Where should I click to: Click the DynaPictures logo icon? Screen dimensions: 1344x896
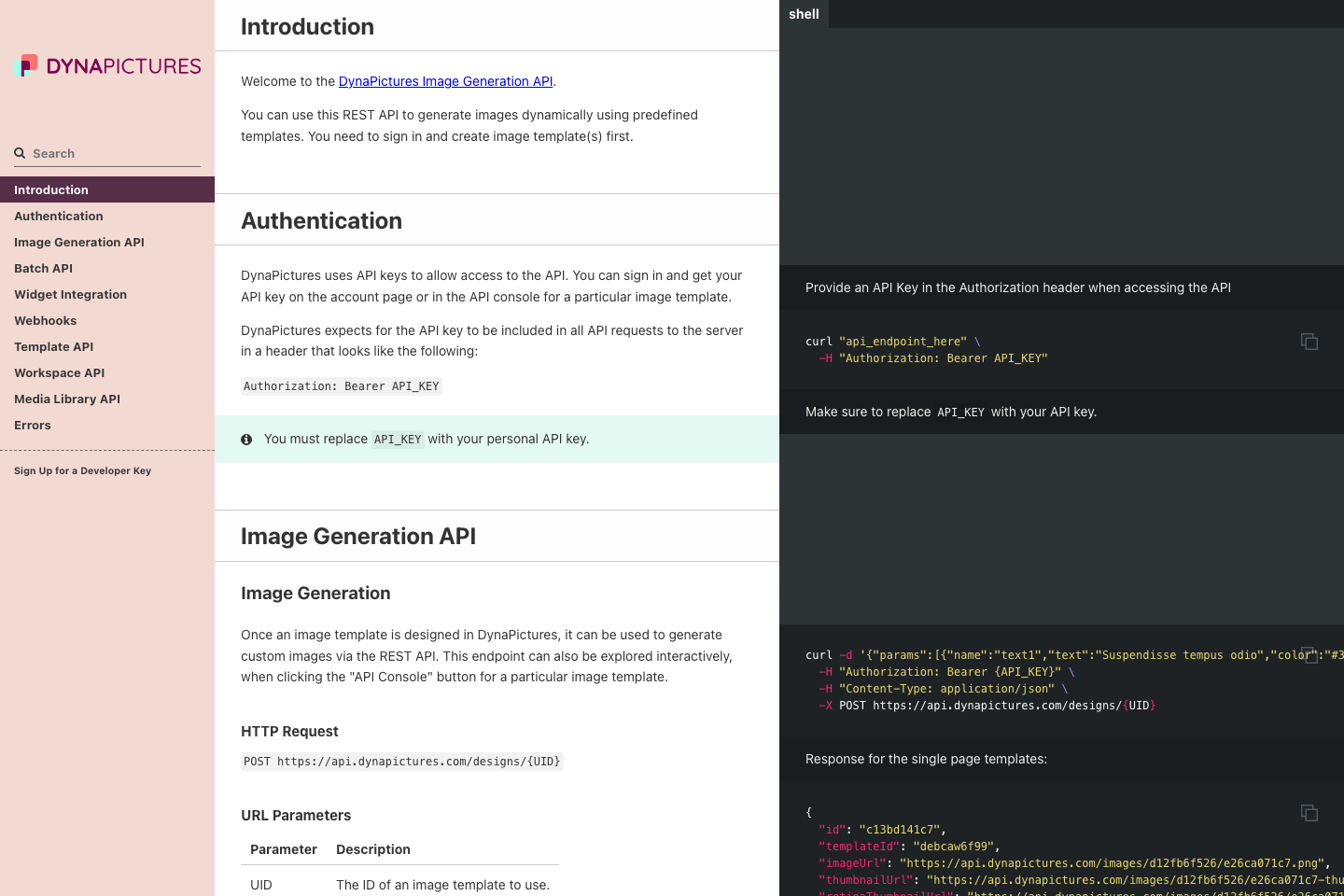(27, 65)
